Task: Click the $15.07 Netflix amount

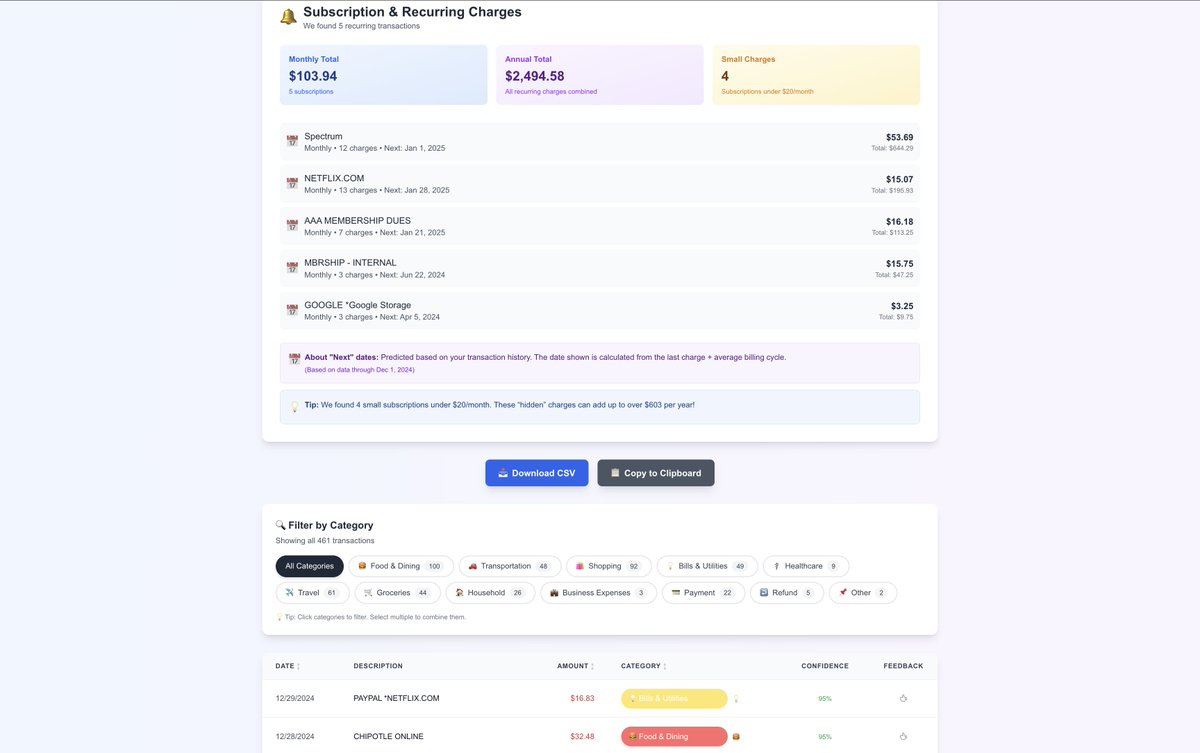Action: pos(899,179)
